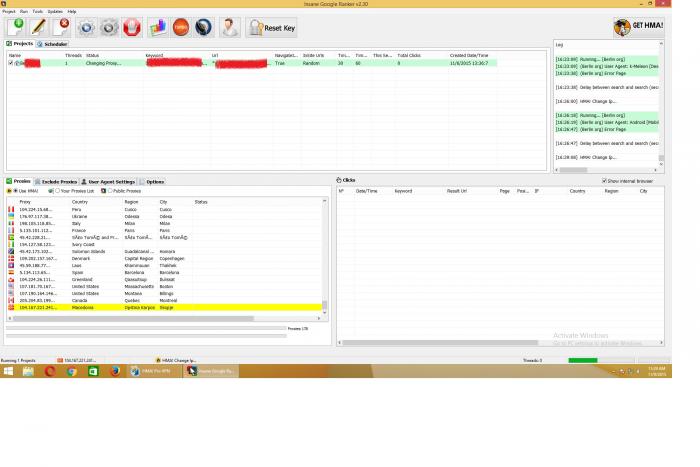Switch to the Exclude Proxies tab
The image size is (700, 467).
coord(56,182)
